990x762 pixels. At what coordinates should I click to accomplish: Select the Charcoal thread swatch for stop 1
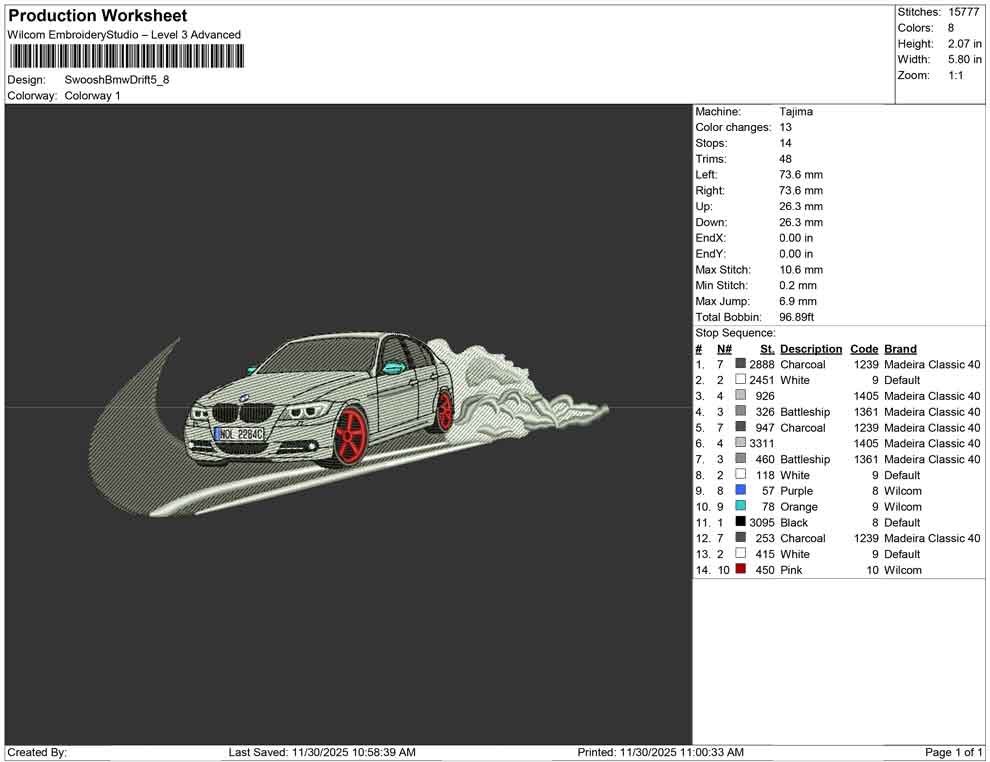(x=741, y=364)
